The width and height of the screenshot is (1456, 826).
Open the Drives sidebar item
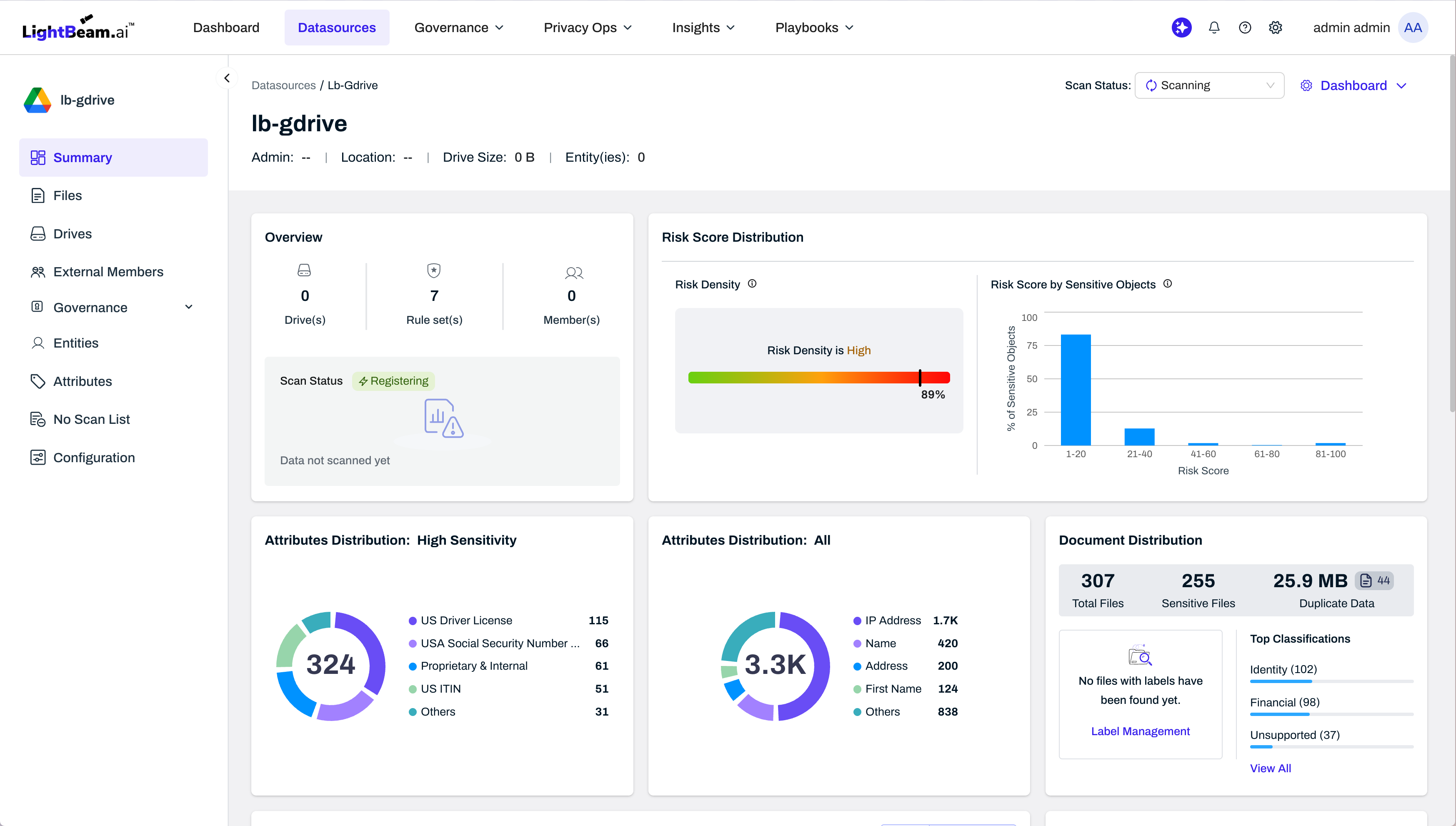[113, 234]
